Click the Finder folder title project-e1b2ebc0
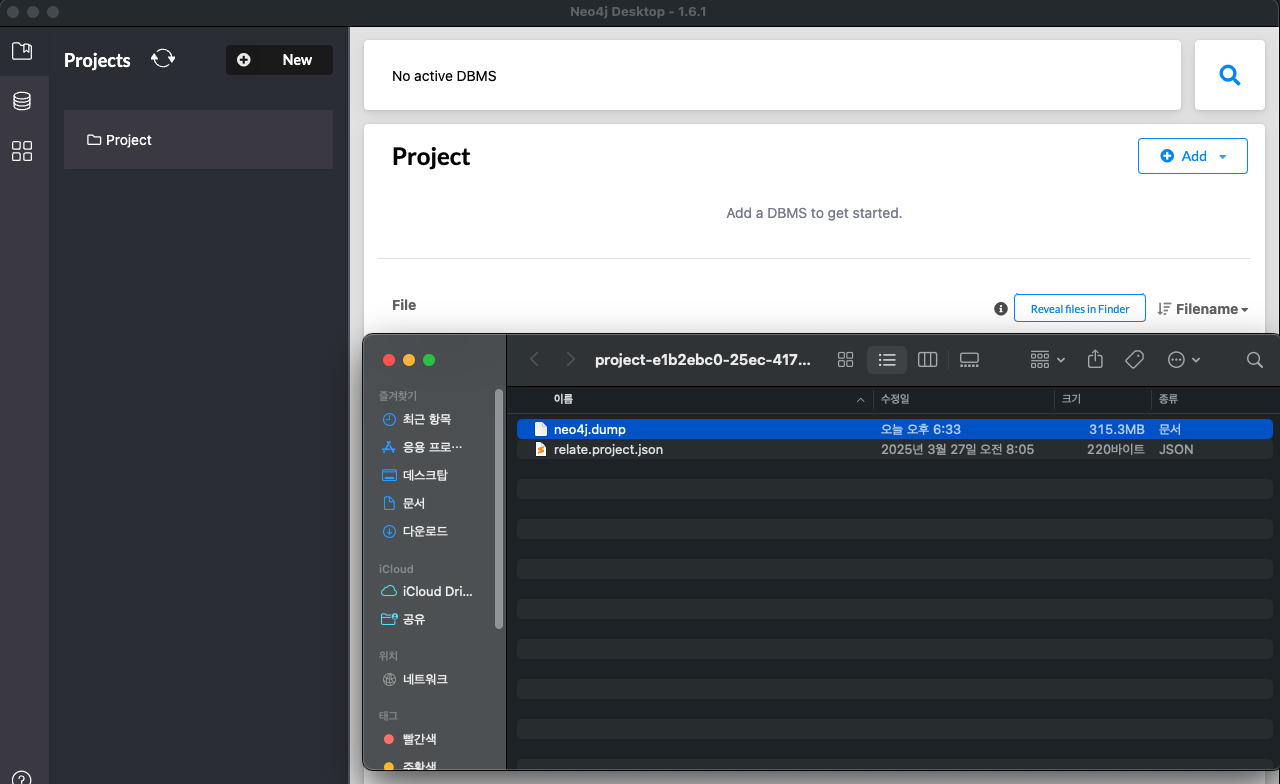The image size is (1280, 784). [702, 360]
